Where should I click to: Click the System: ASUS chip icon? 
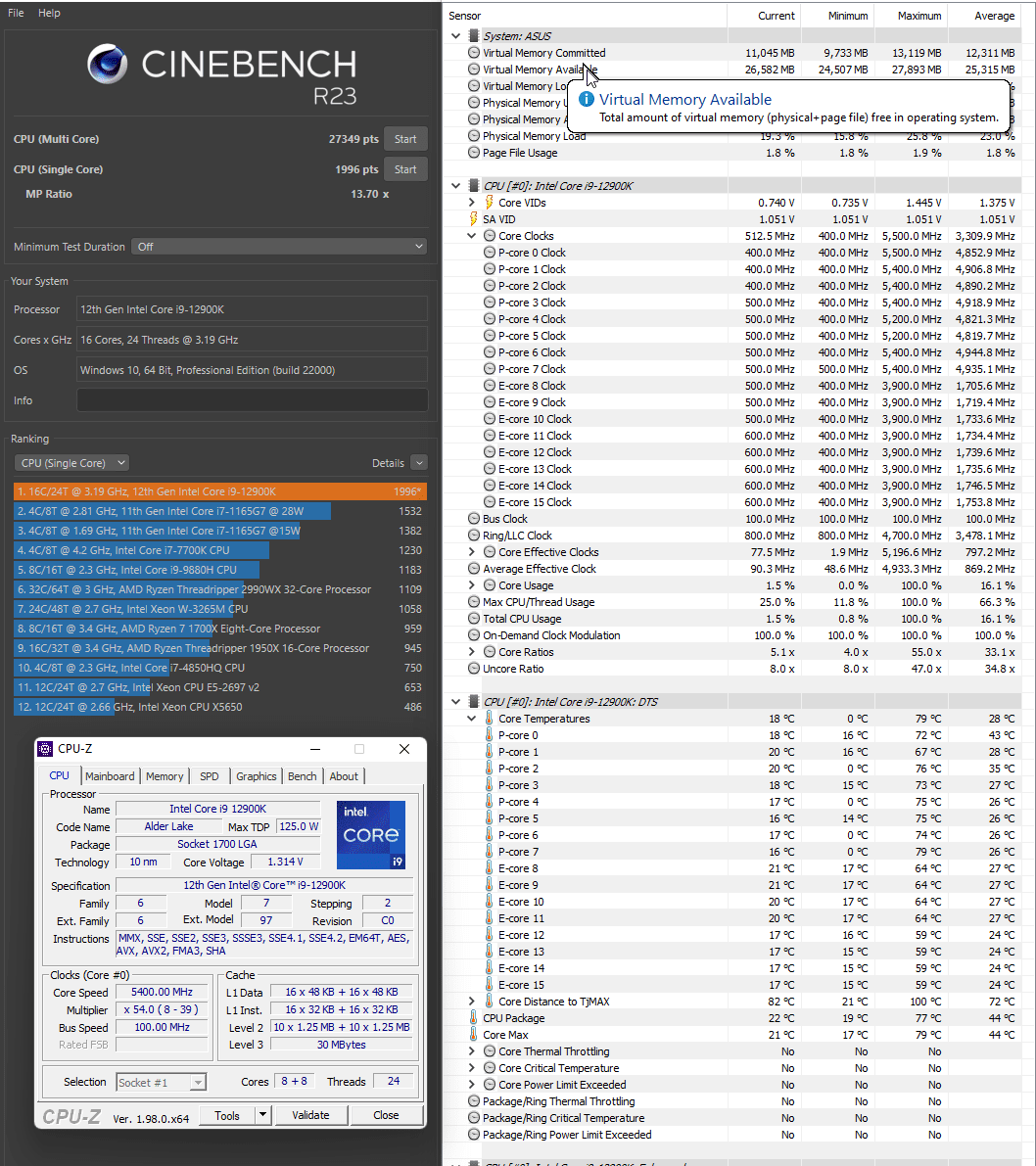[x=474, y=35]
